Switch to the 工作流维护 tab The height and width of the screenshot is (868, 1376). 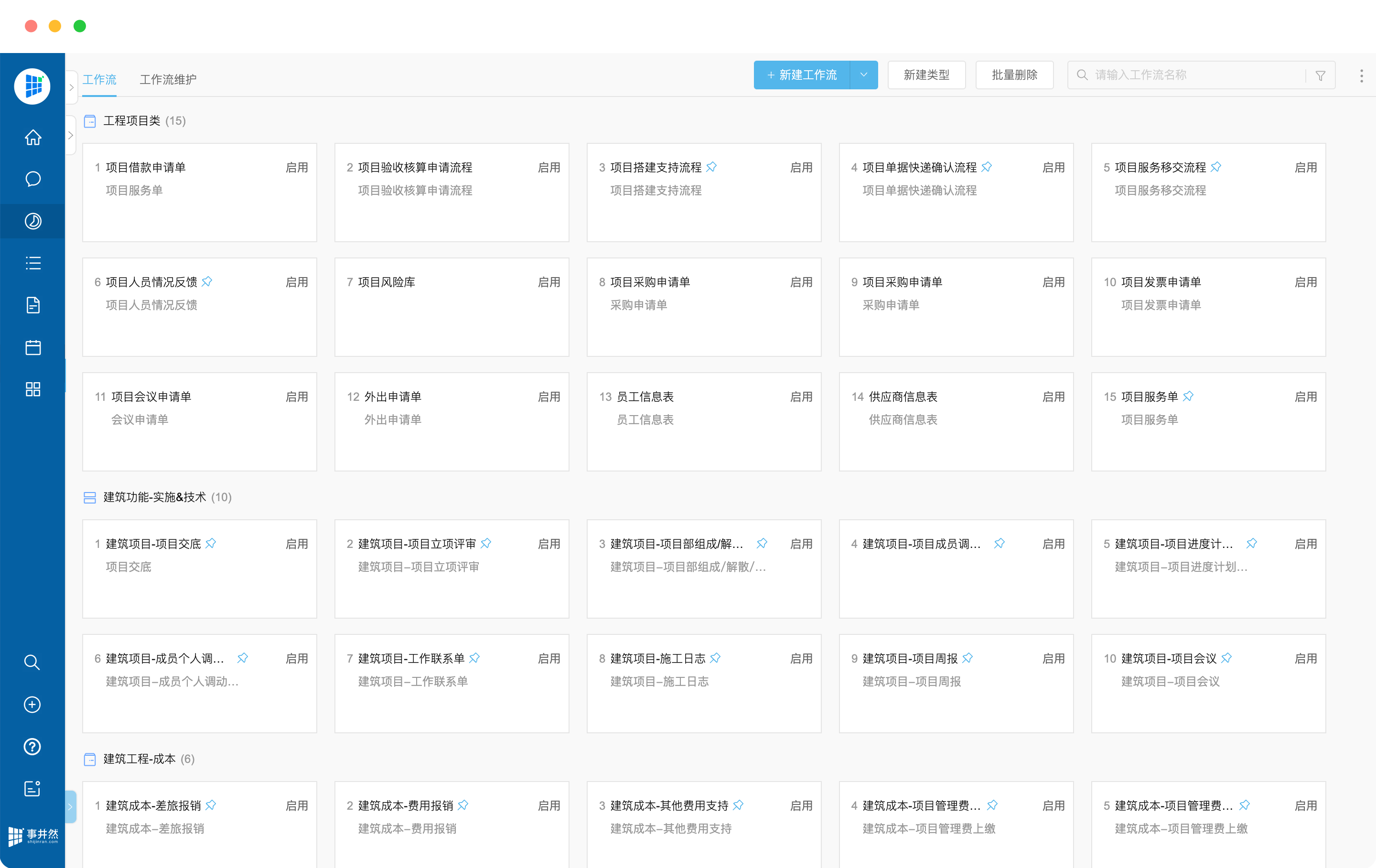pos(168,79)
